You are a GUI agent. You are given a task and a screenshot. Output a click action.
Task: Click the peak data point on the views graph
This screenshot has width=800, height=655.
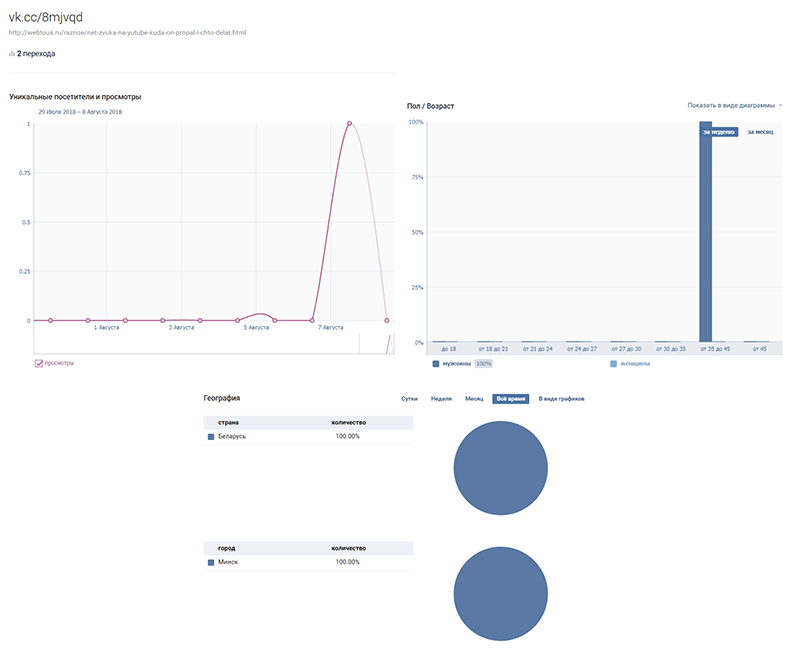(x=349, y=123)
